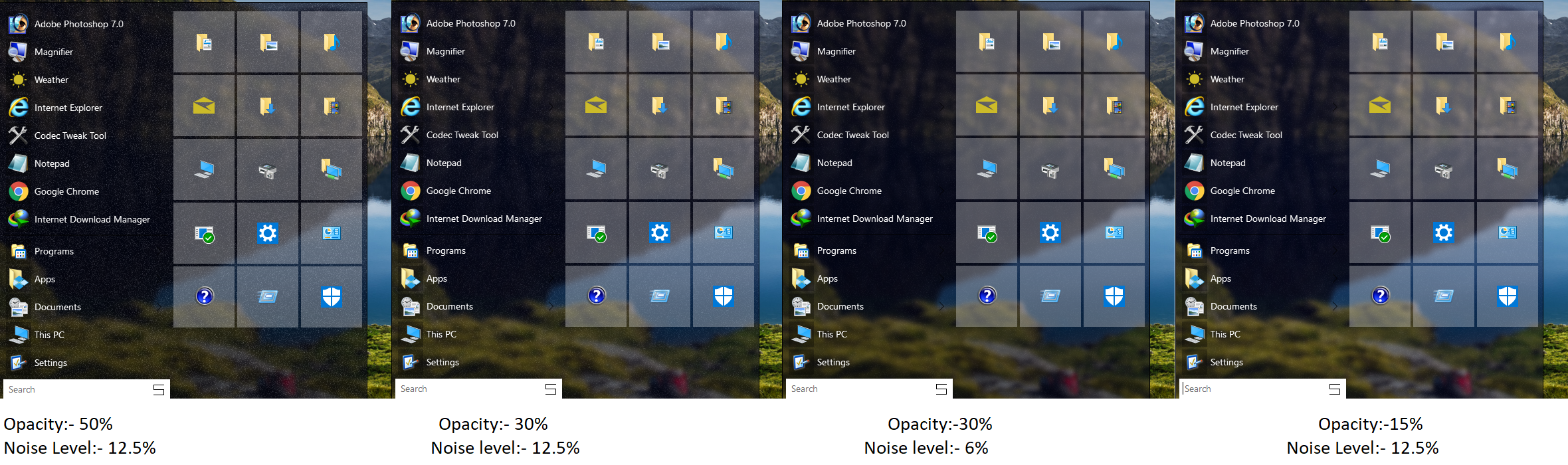Open This PC in the 15% opacity menu
The image size is (1568, 465).
(x=1225, y=334)
